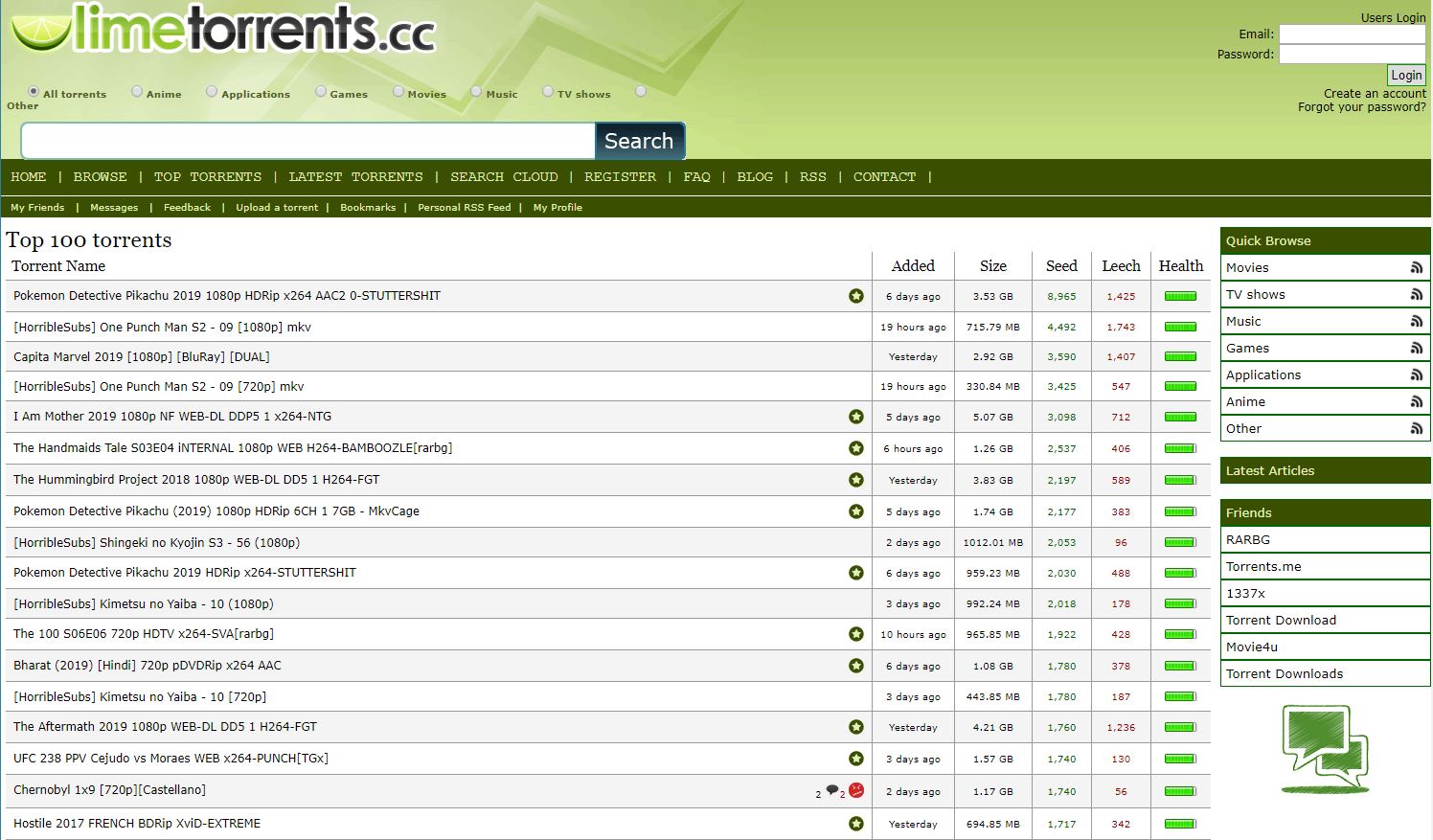Select the Anime radio button
Viewport: 1433px width, 840px height.
click(135, 91)
